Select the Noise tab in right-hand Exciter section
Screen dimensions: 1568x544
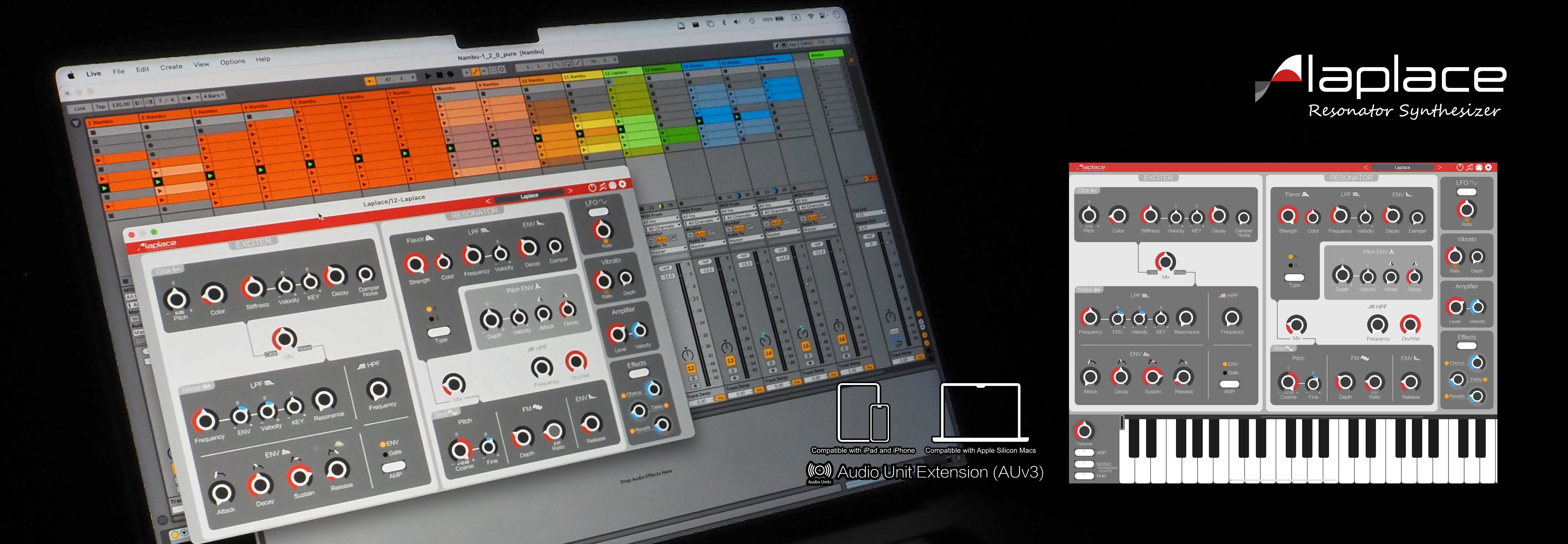coord(1089,290)
